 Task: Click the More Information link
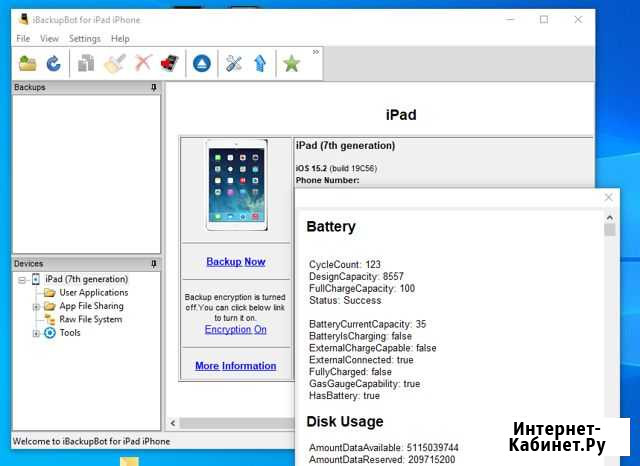pyautogui.click(x=236, y=366)
